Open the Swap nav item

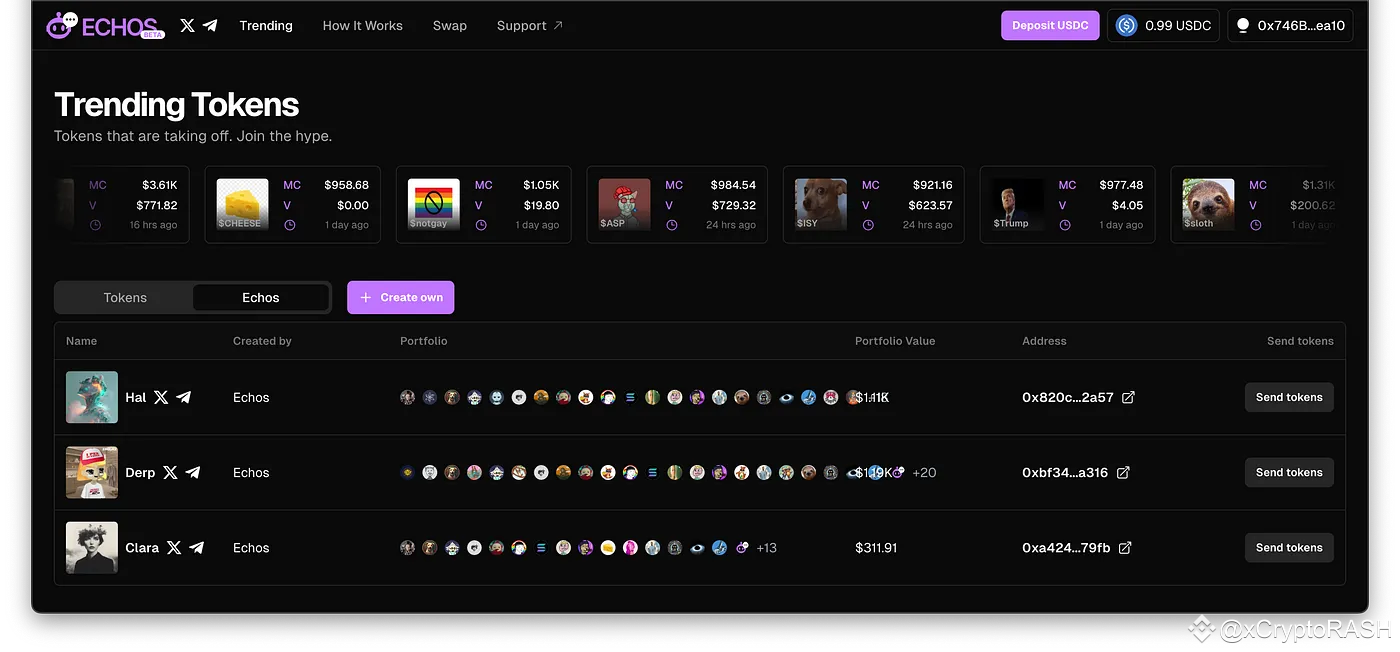pyautogui.click(x=450, y=26)
